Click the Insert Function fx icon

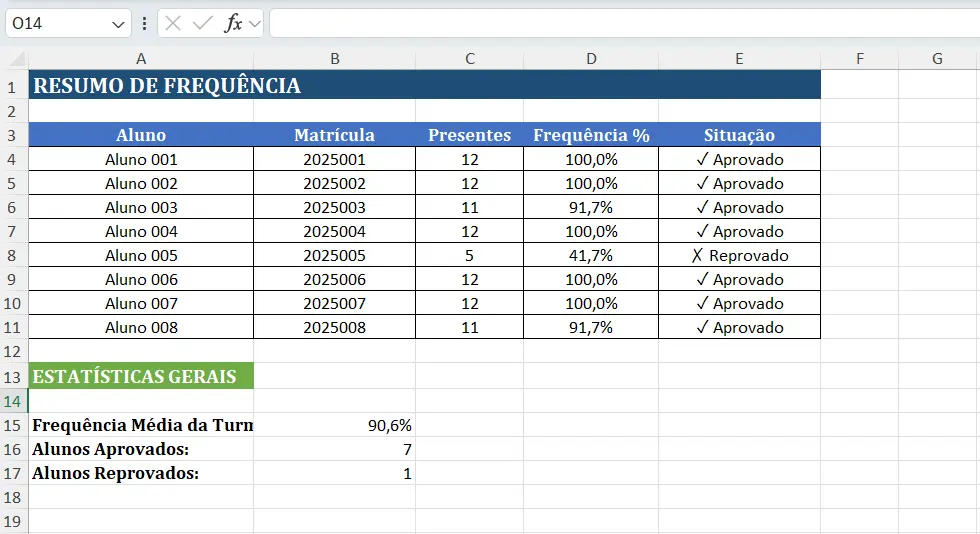[x=233, y=23]
